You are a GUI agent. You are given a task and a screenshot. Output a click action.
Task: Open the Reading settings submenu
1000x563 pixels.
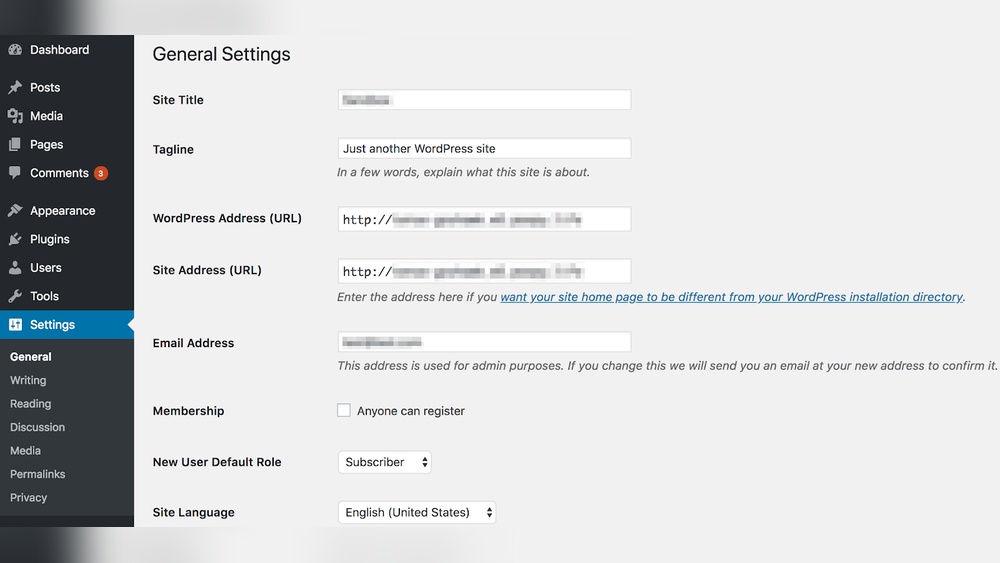31,404
